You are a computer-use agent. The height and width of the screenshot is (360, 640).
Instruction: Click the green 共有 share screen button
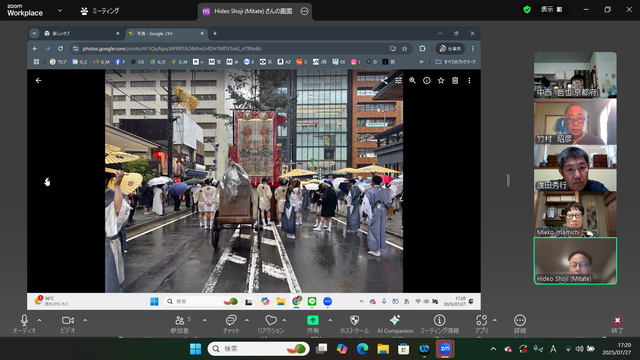(x=313, y=324)
